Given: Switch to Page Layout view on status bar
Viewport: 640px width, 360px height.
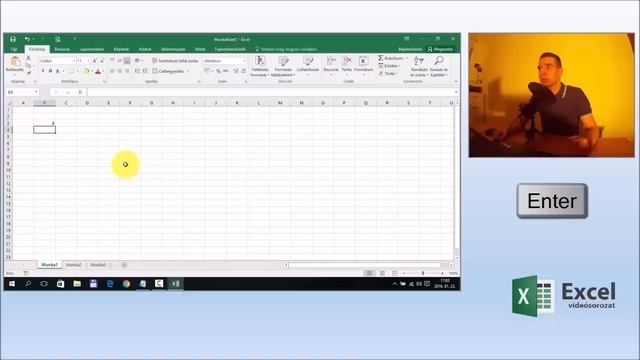Looking at the screenshot, I should tap(382, 273).
